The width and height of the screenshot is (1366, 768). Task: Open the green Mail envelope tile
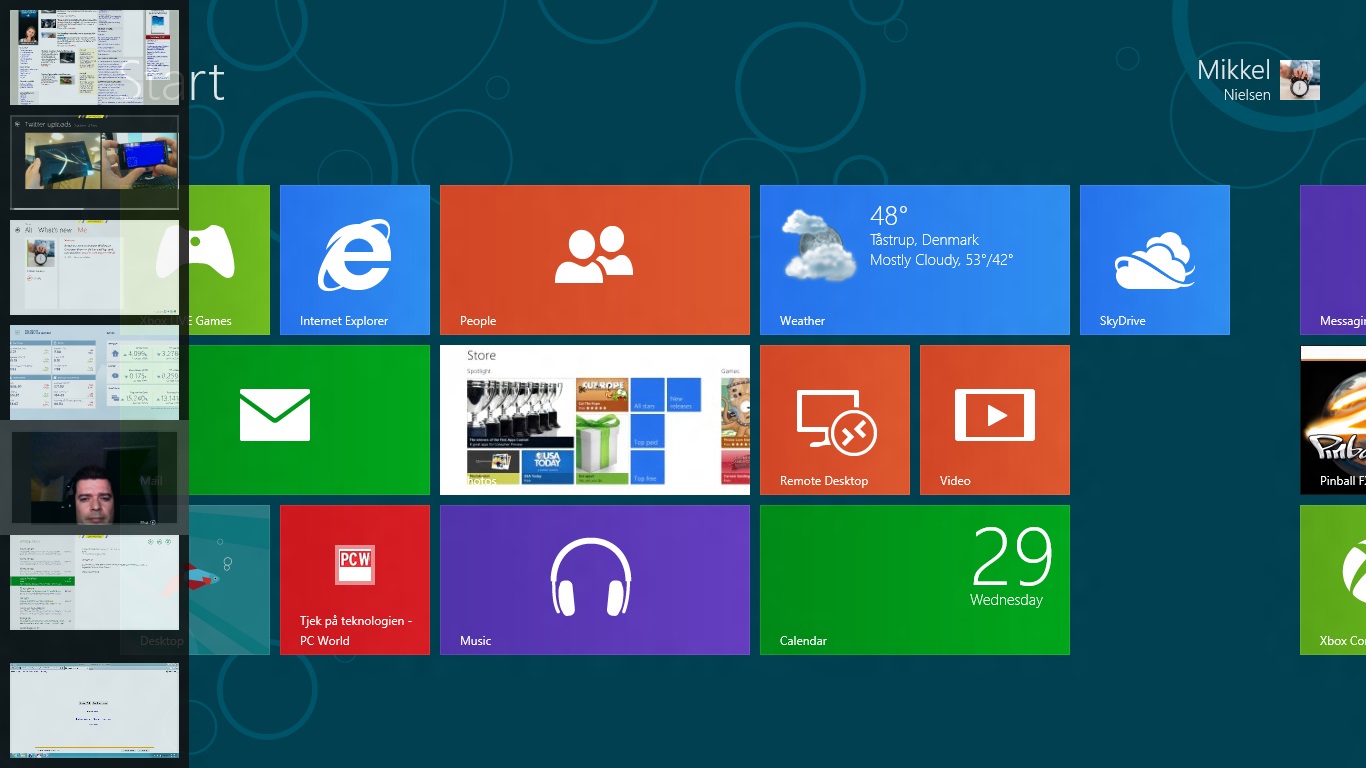300,418
